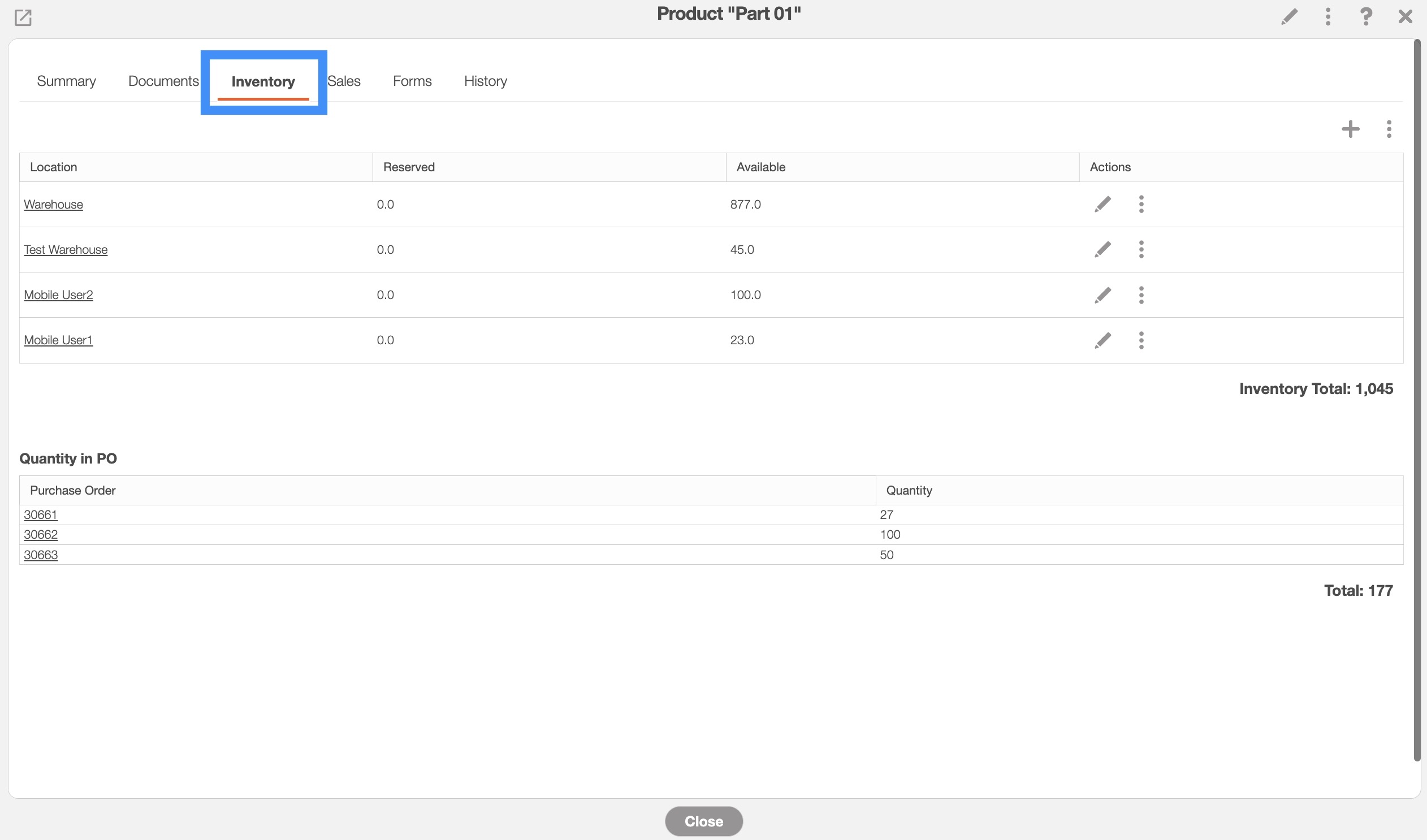This screenshot has width=1427, height=840.
Task: Click pencil icon for Mobile User2 row
Action: tap(1102, 295)
